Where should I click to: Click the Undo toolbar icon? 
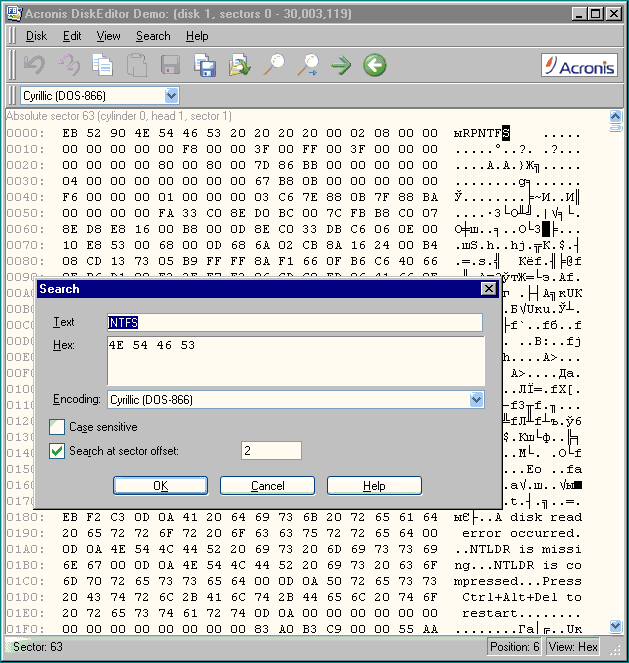tap(34, 65)
